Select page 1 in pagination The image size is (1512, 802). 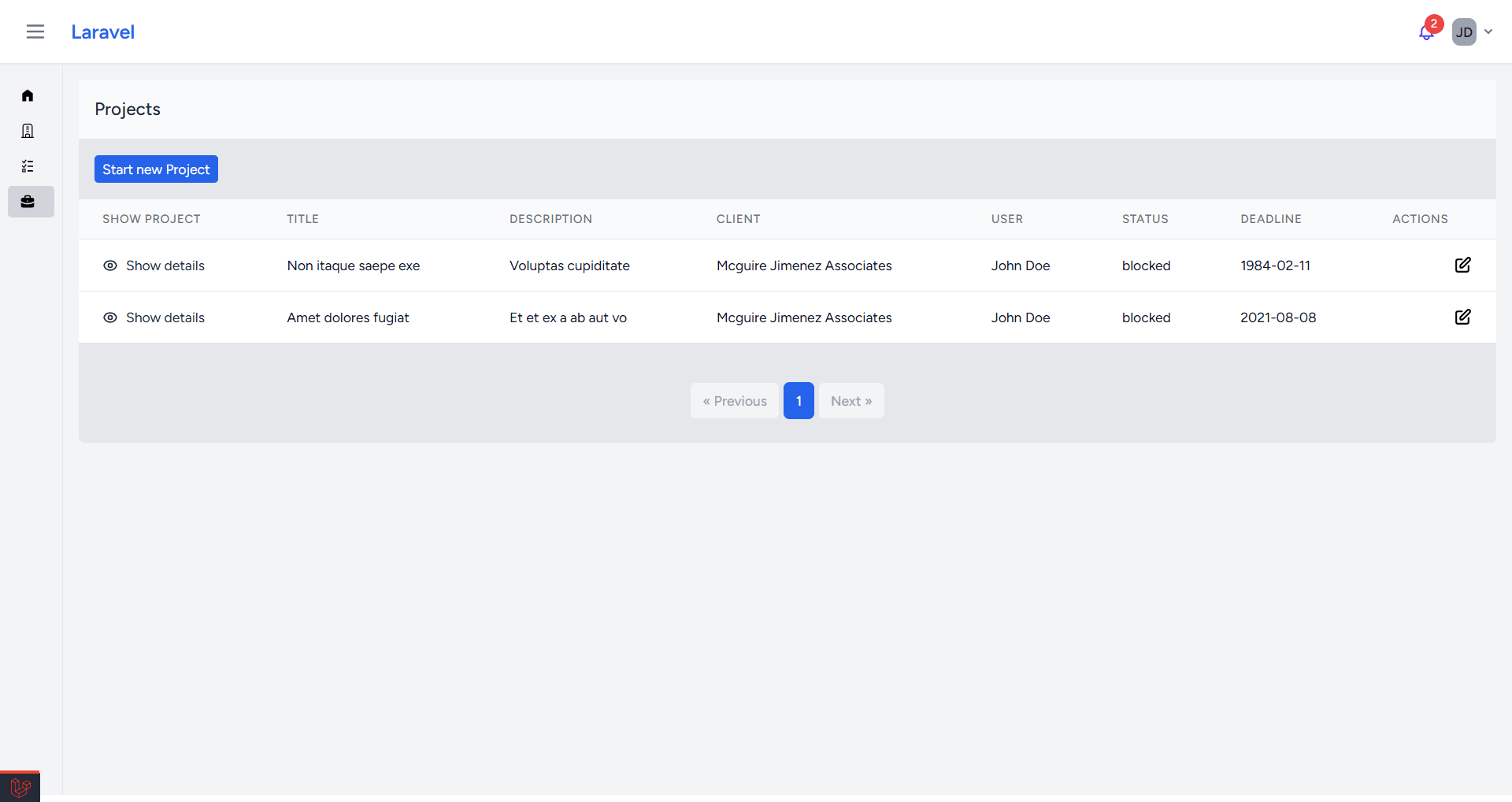(x=799, y=401)
